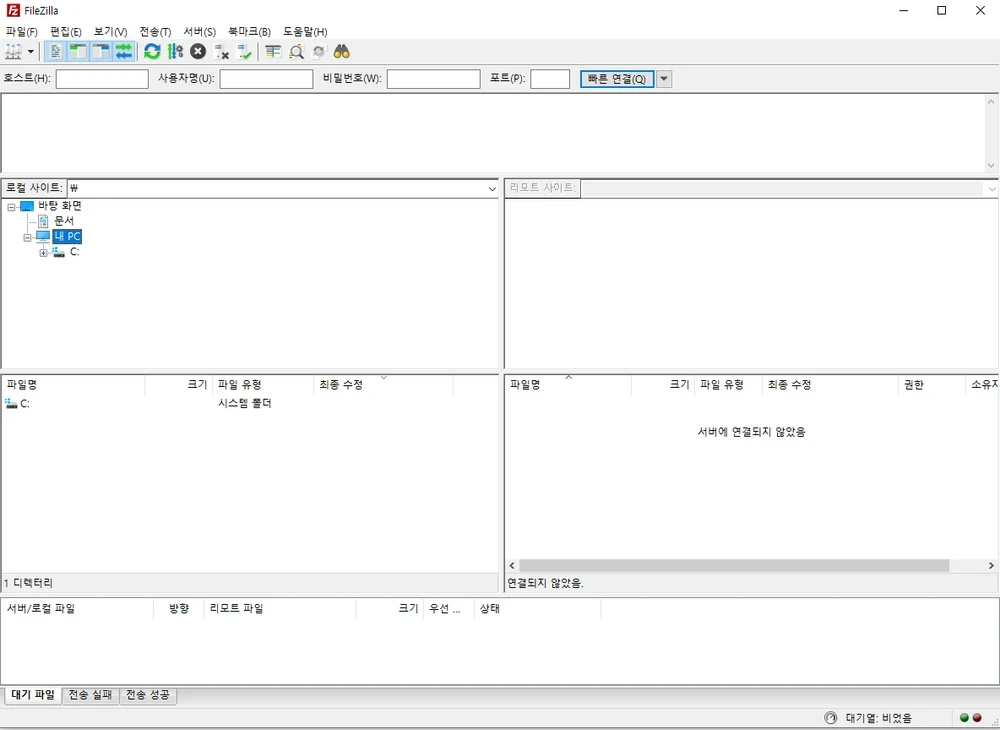Click the 리모트 파일 queue column header
Image resolution: width=1000 pixels, height=730 pixels.
coord(280,609)
